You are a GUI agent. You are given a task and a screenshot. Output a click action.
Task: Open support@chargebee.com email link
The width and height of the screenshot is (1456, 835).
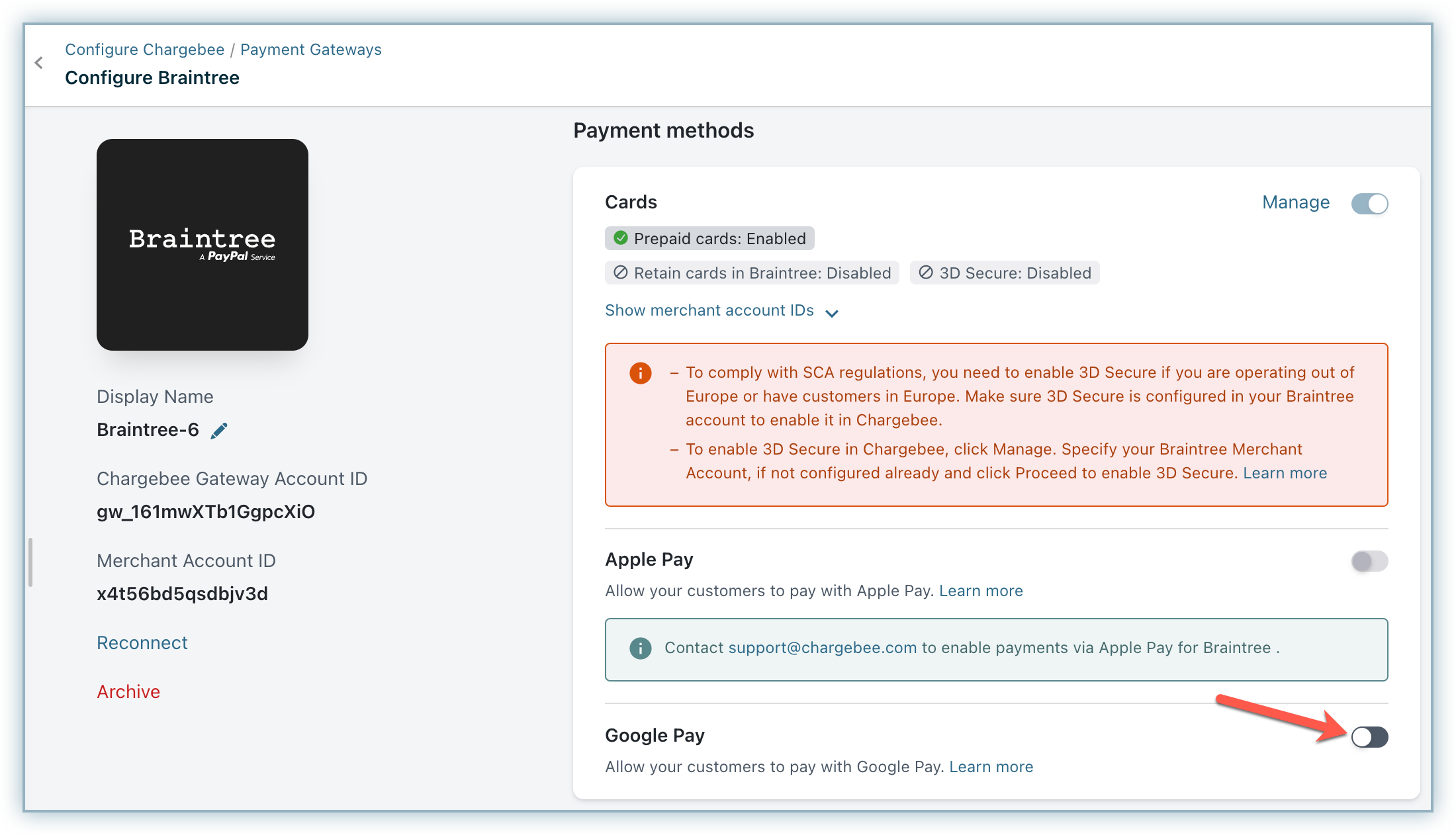pyautogui.click(x=823, y=648)
